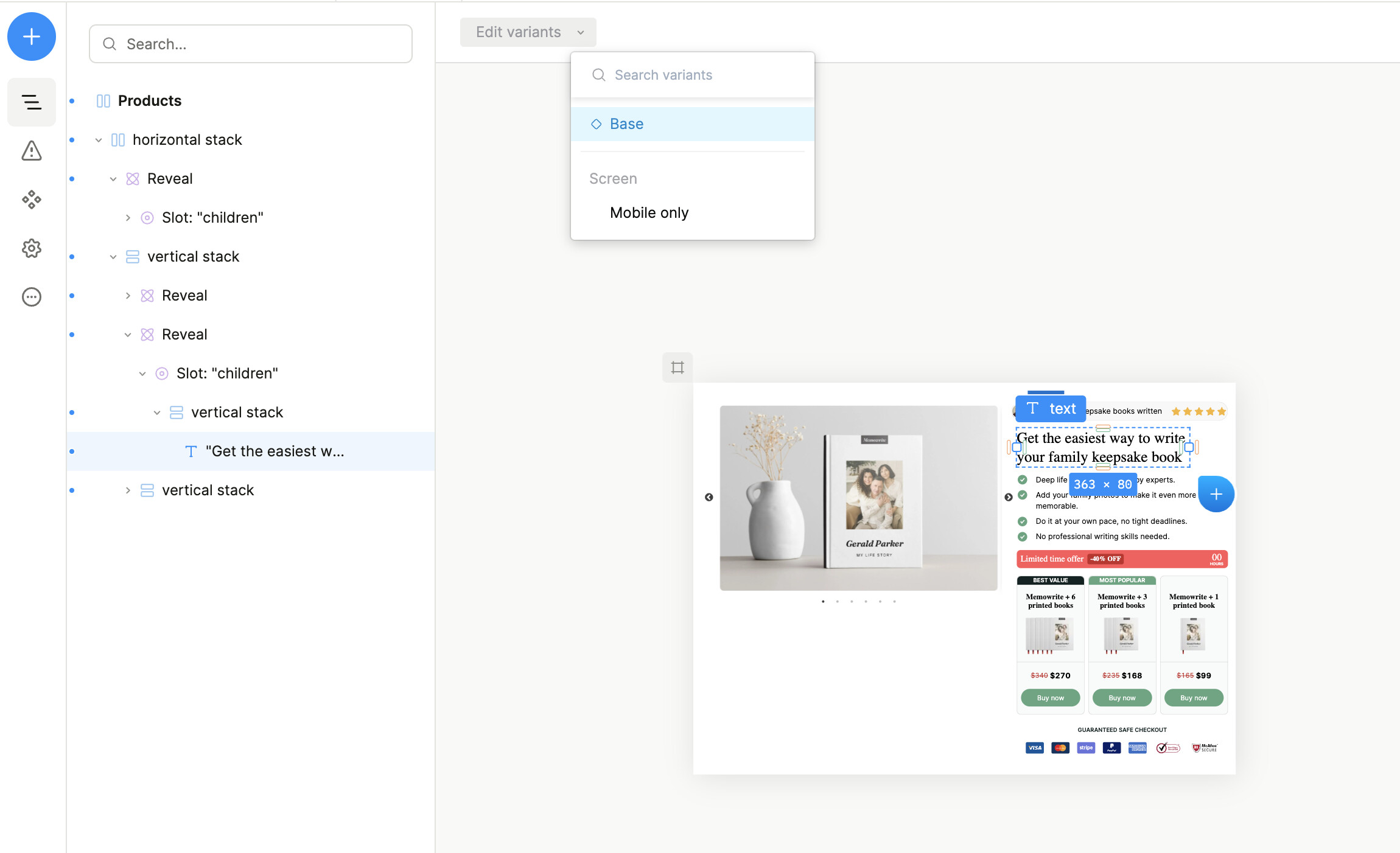Click the Buy now button for $270 plan
The image size is (1400, 853).
(x=1050, y=698)
